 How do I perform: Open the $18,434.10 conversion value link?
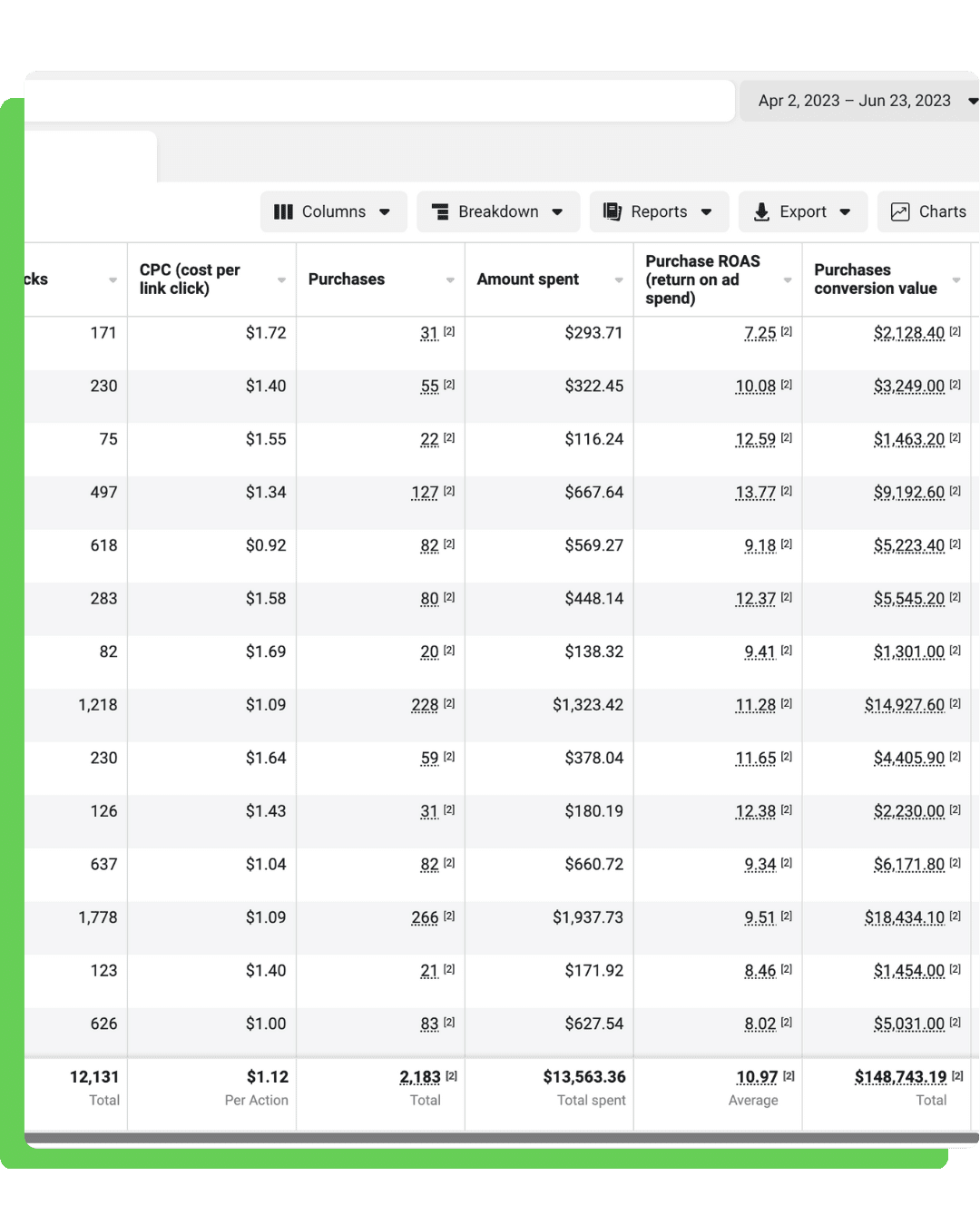pyautogui.click(x=904, y=917)
